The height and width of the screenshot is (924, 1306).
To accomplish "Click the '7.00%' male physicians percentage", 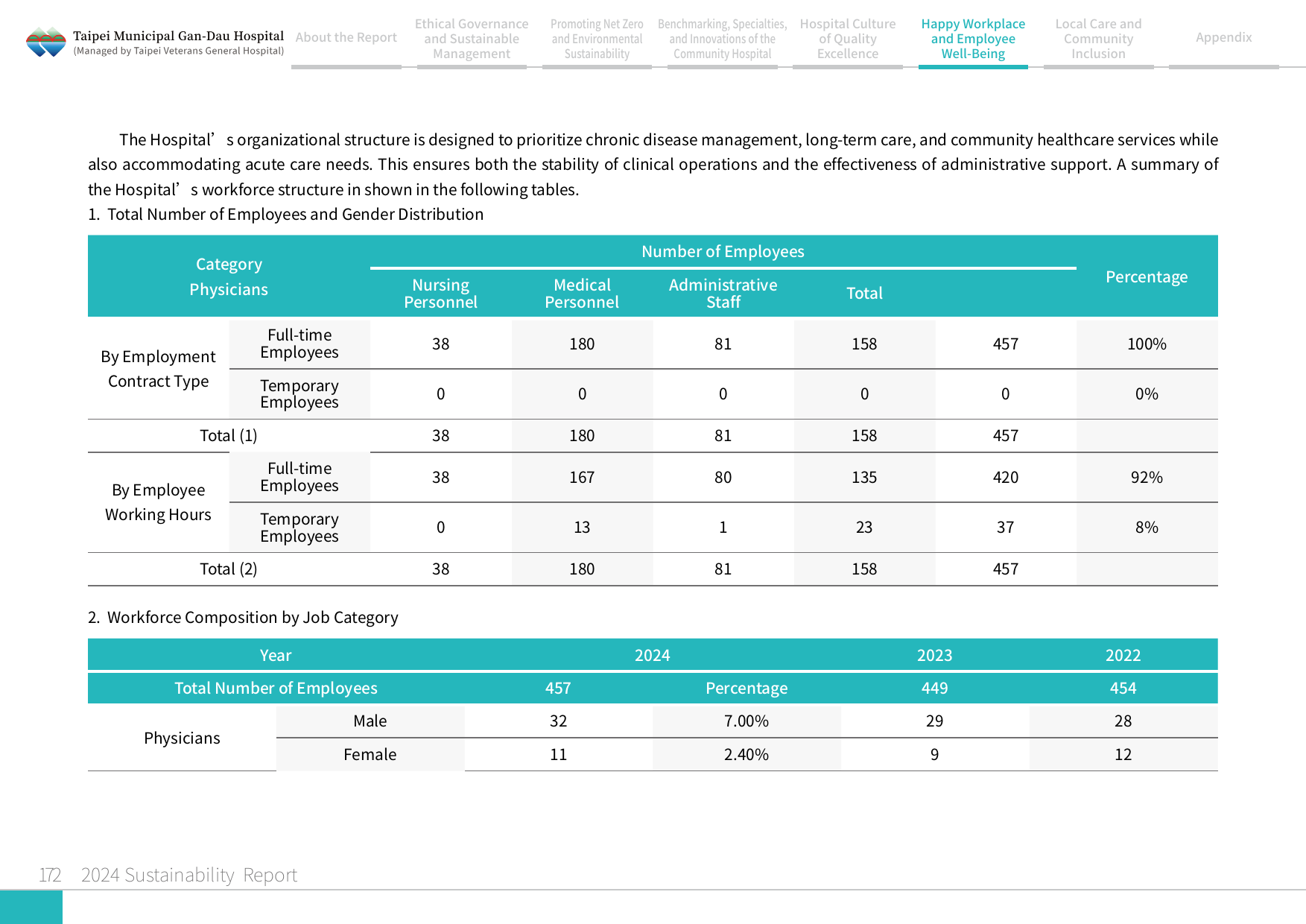I will [746, 721].
